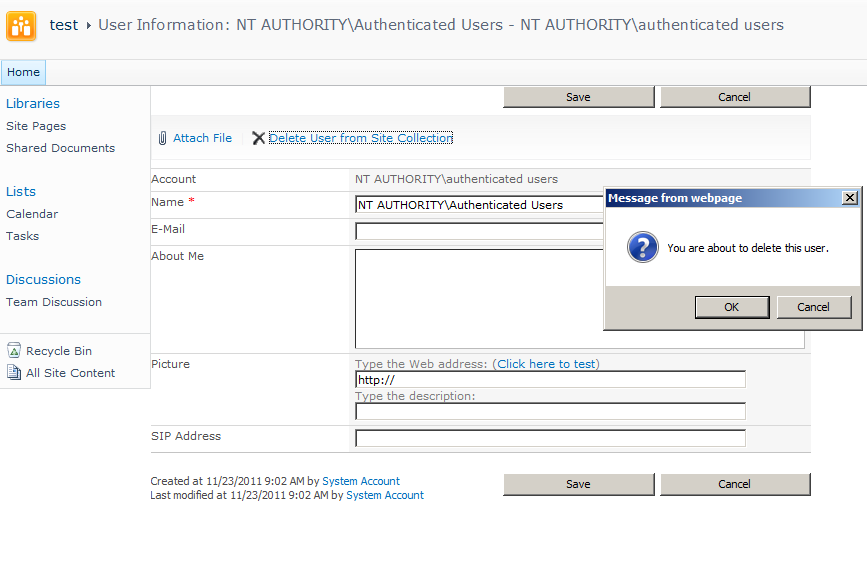Open the Lists section heading
This screenshot has height=565, width=867.
(21, 191)
